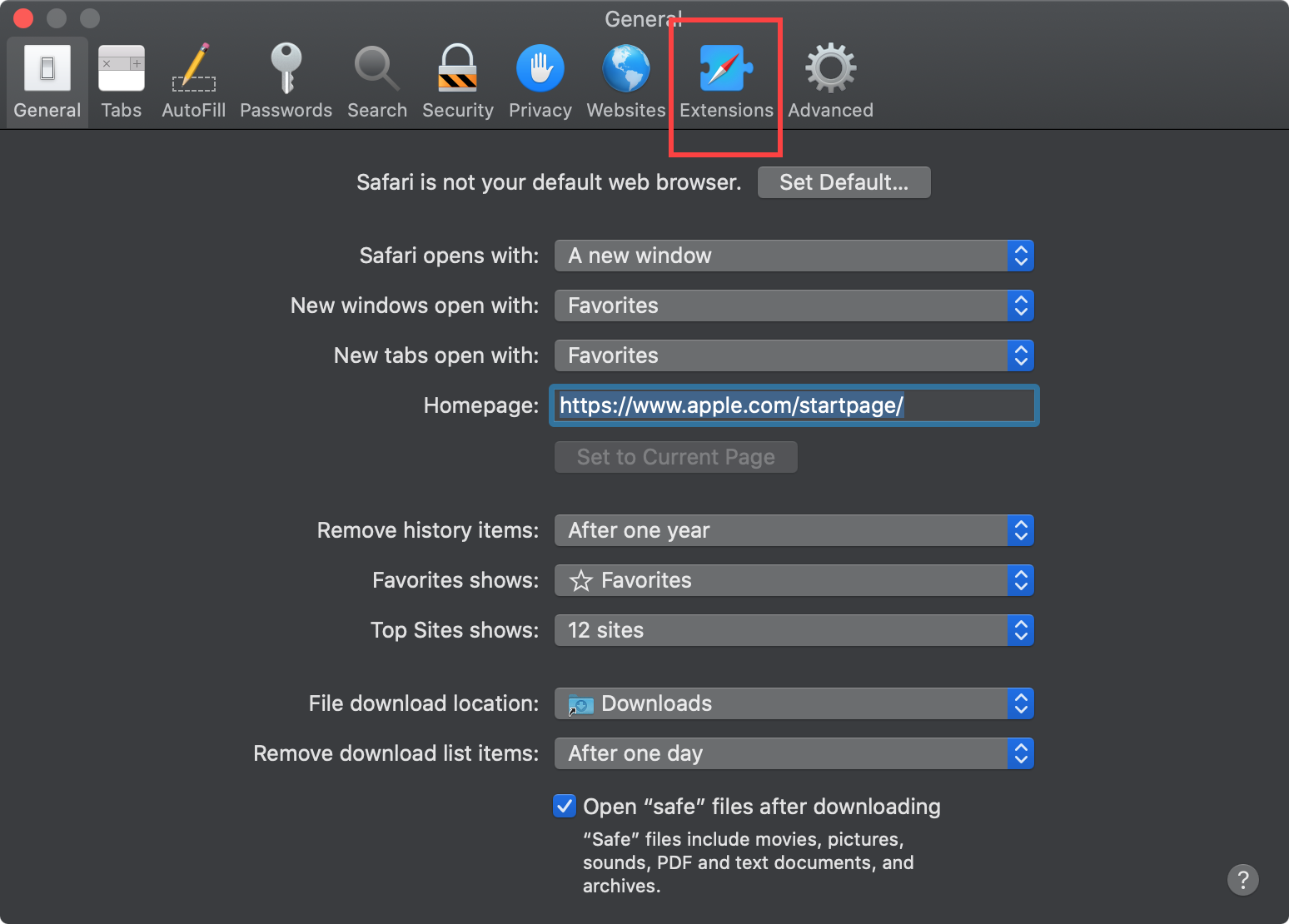The height and width of the screenshot is (924, 1289).
Task: Open the Websites globe pane
Action: (x=626, y=82)
